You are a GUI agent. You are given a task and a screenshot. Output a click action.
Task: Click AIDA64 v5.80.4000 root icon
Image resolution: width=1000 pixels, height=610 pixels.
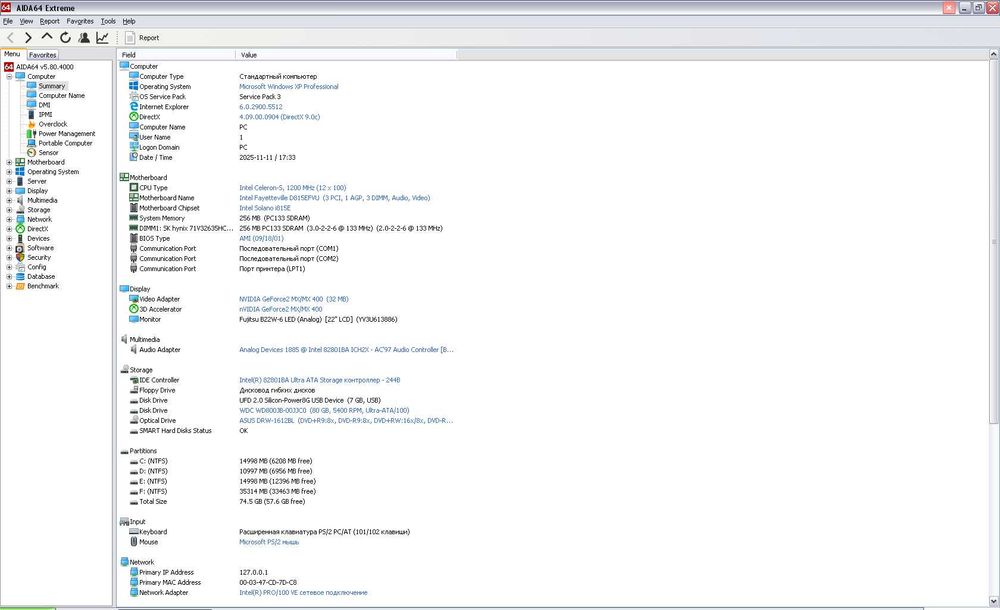click(9, 67)
